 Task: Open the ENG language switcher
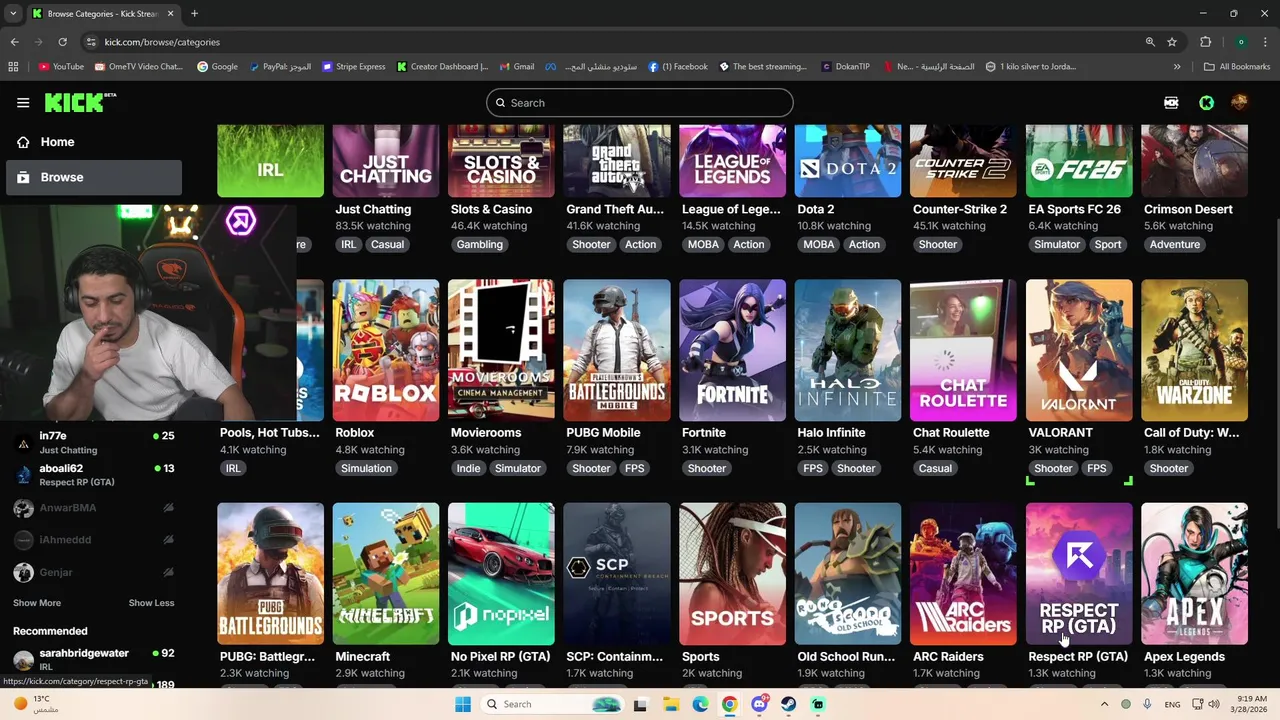(1172, 704)
